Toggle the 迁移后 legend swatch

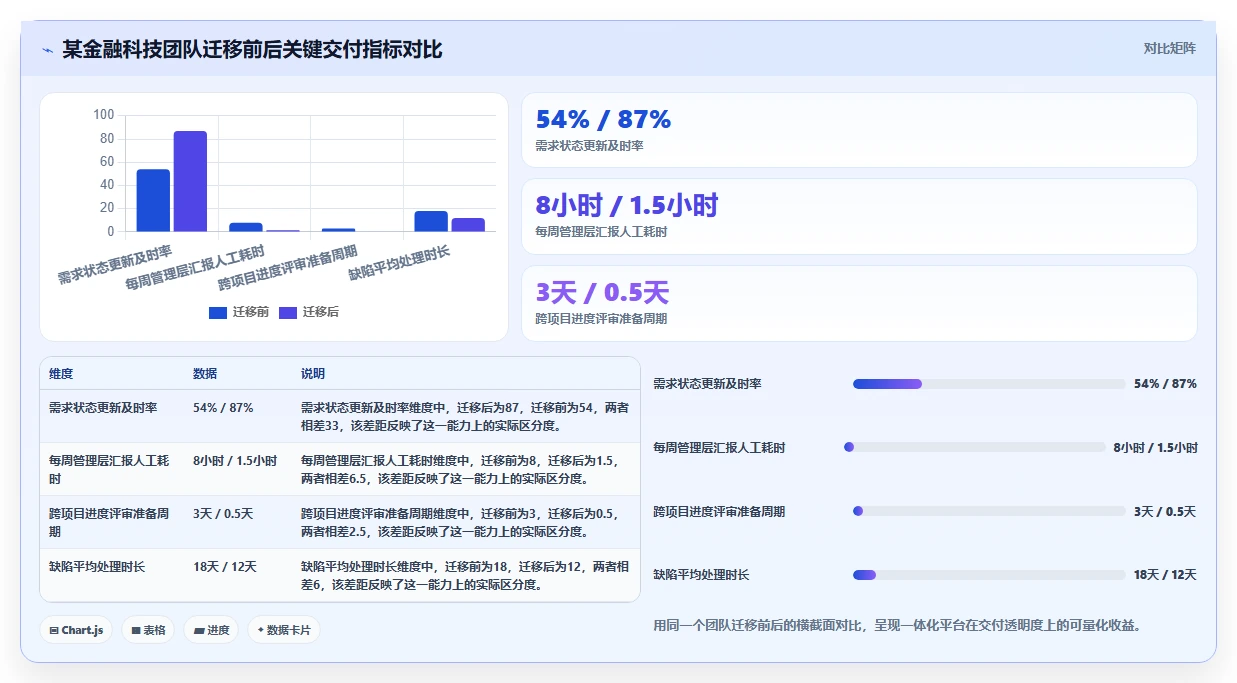point(288,312)
